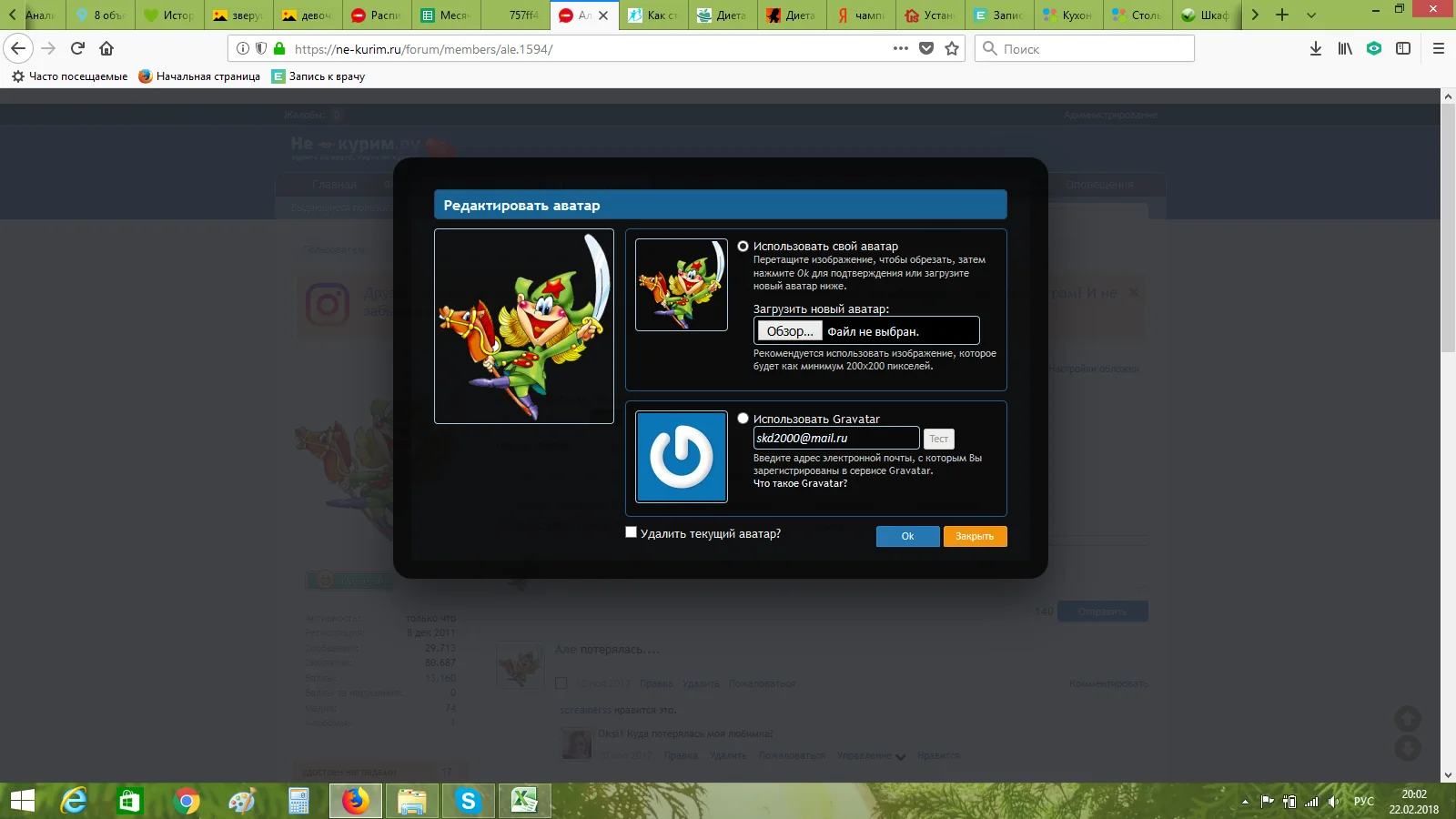Viewport: 1456px width, 819px height.
Task: Click "Обзор..." to choose an avatar file
Action: (x=790, y=331)
